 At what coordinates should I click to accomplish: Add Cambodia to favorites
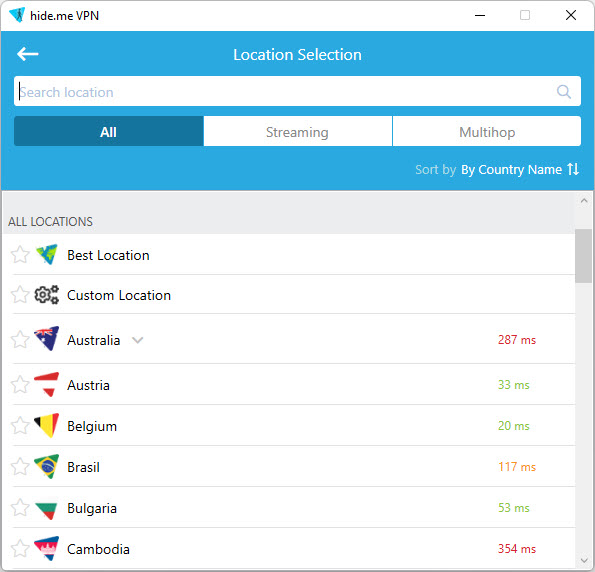tap(20, 548)
